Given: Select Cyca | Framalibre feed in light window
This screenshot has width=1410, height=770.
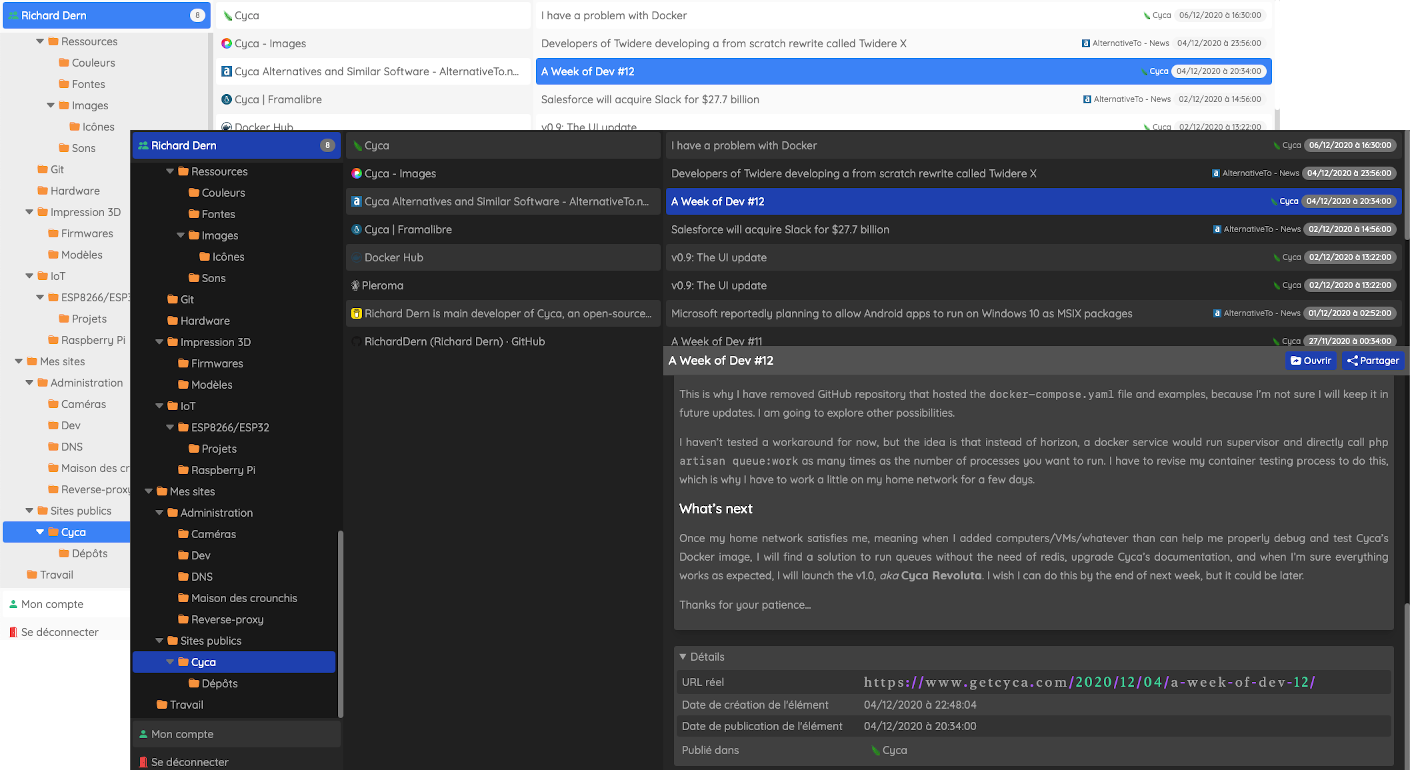Looking at the screenshot, I should point(373,100).
